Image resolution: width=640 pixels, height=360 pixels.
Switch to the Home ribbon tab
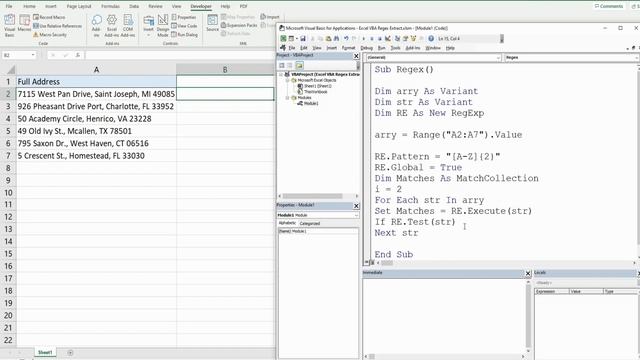pos(29,6)
